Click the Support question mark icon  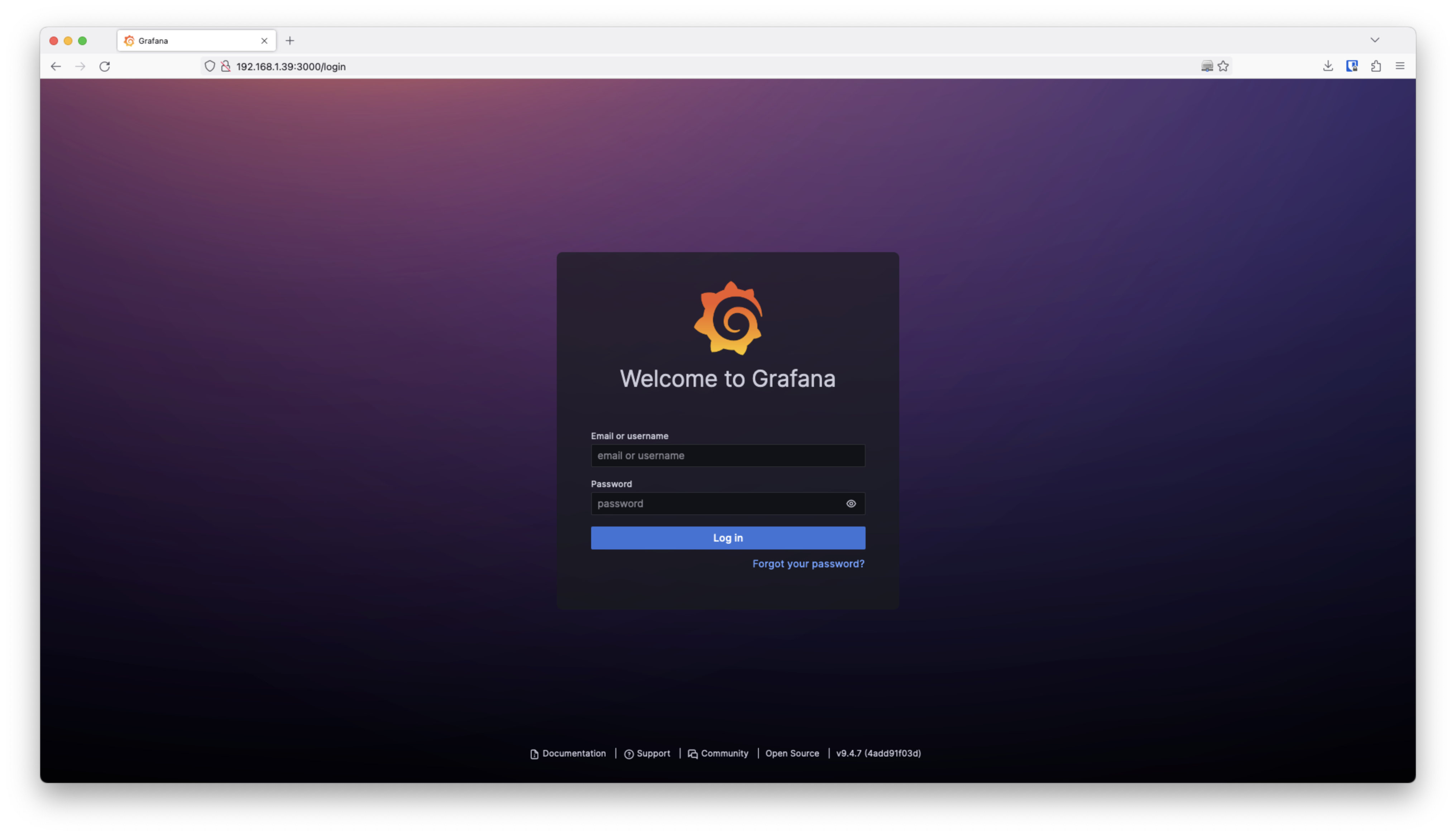pyautogui.click(x=629, y=753)
